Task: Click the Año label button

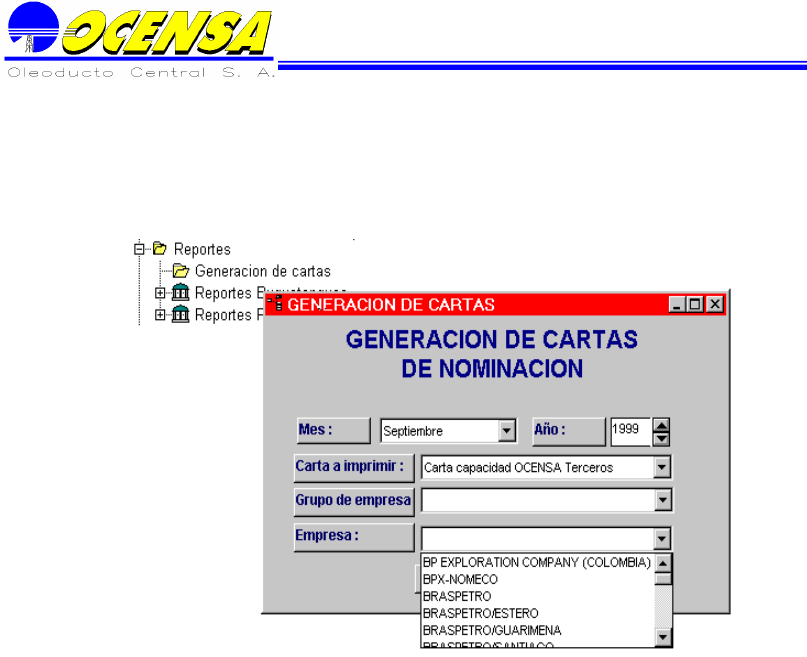Action: pyautogui.click(x=569, y=431)
